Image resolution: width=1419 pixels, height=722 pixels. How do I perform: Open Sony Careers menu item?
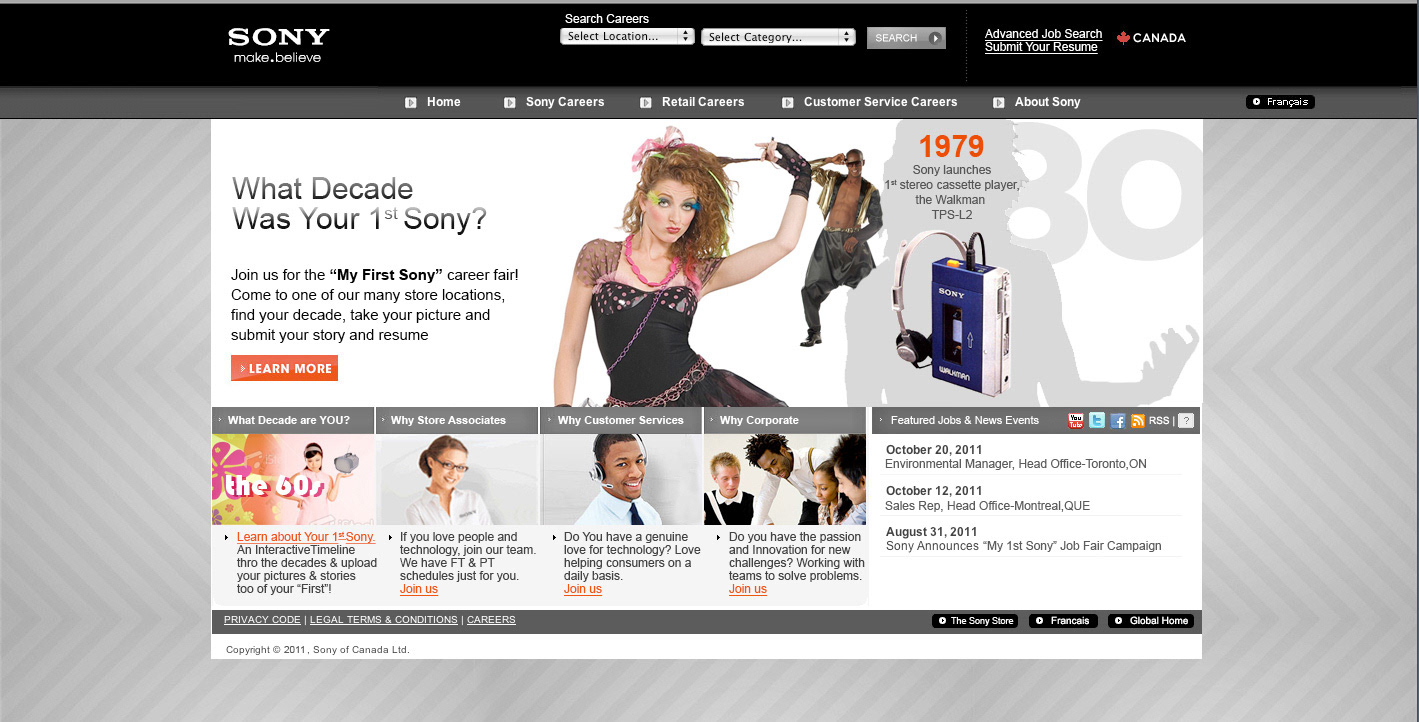click(565, 102)
